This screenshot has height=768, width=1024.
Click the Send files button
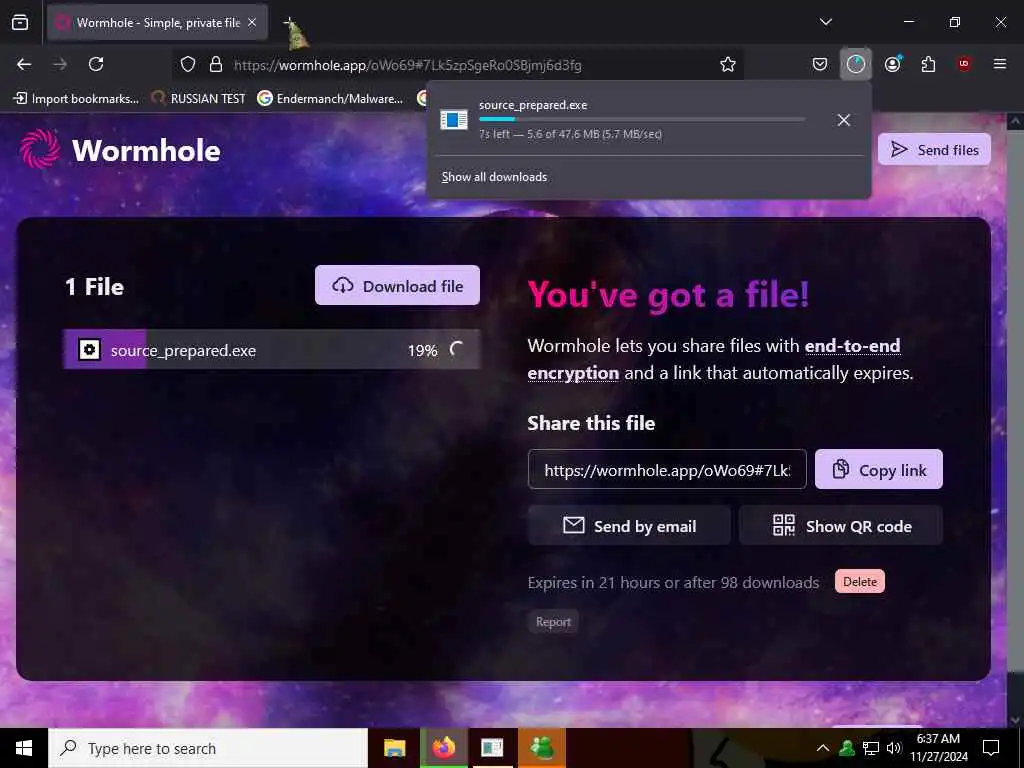[934, 150]
